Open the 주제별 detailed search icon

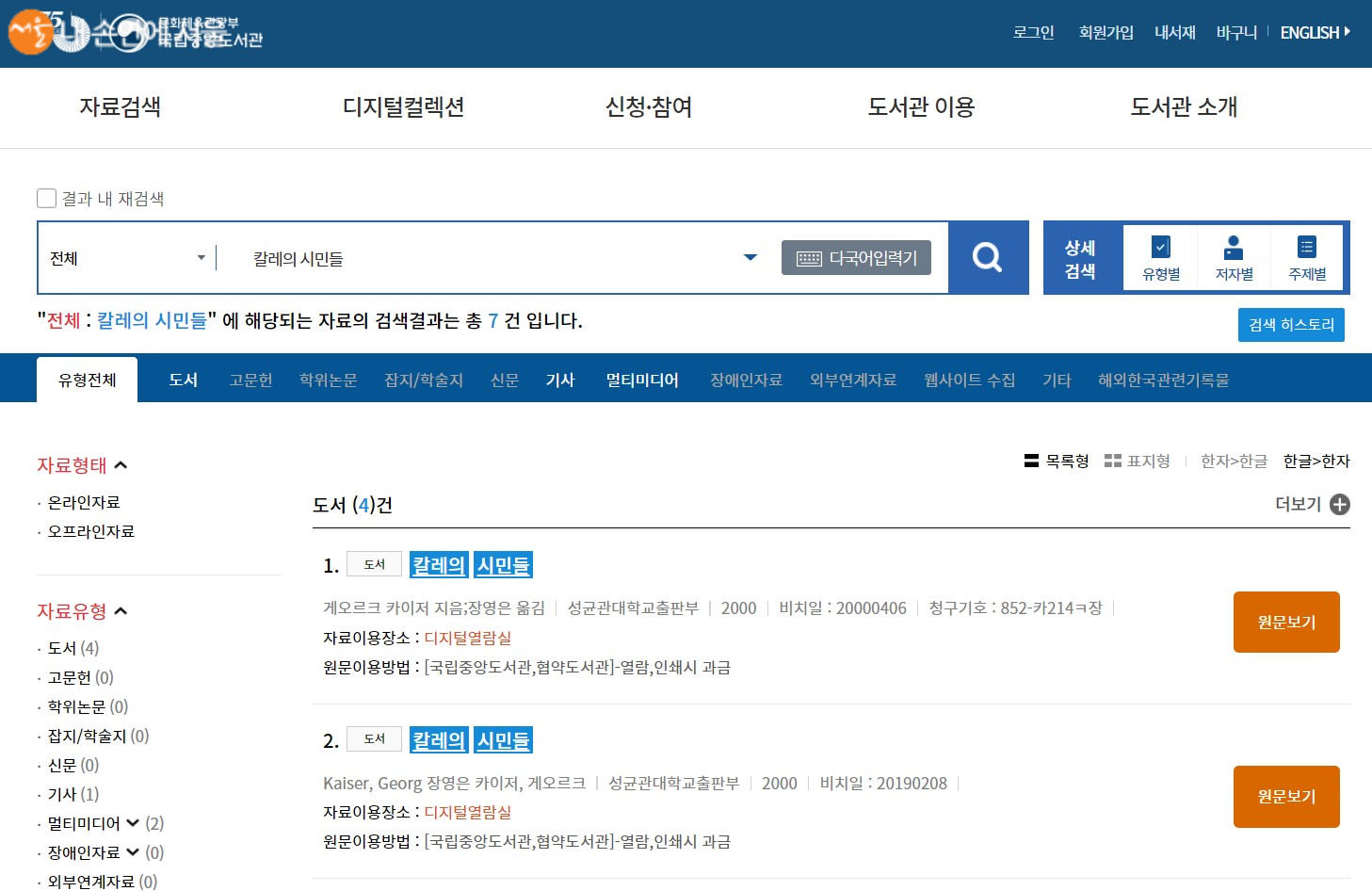point(1307,257)
